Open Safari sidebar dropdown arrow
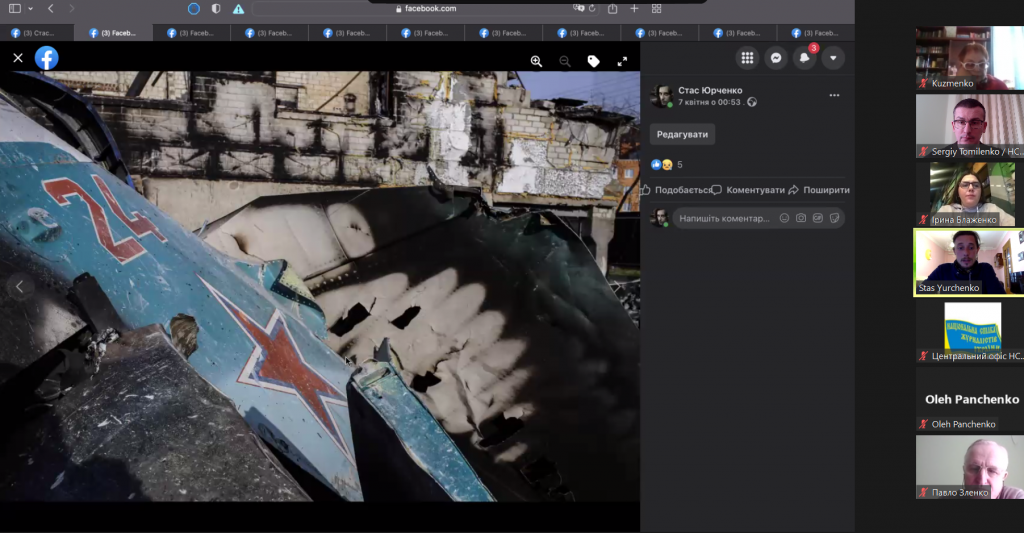 [x=30, y=8]
